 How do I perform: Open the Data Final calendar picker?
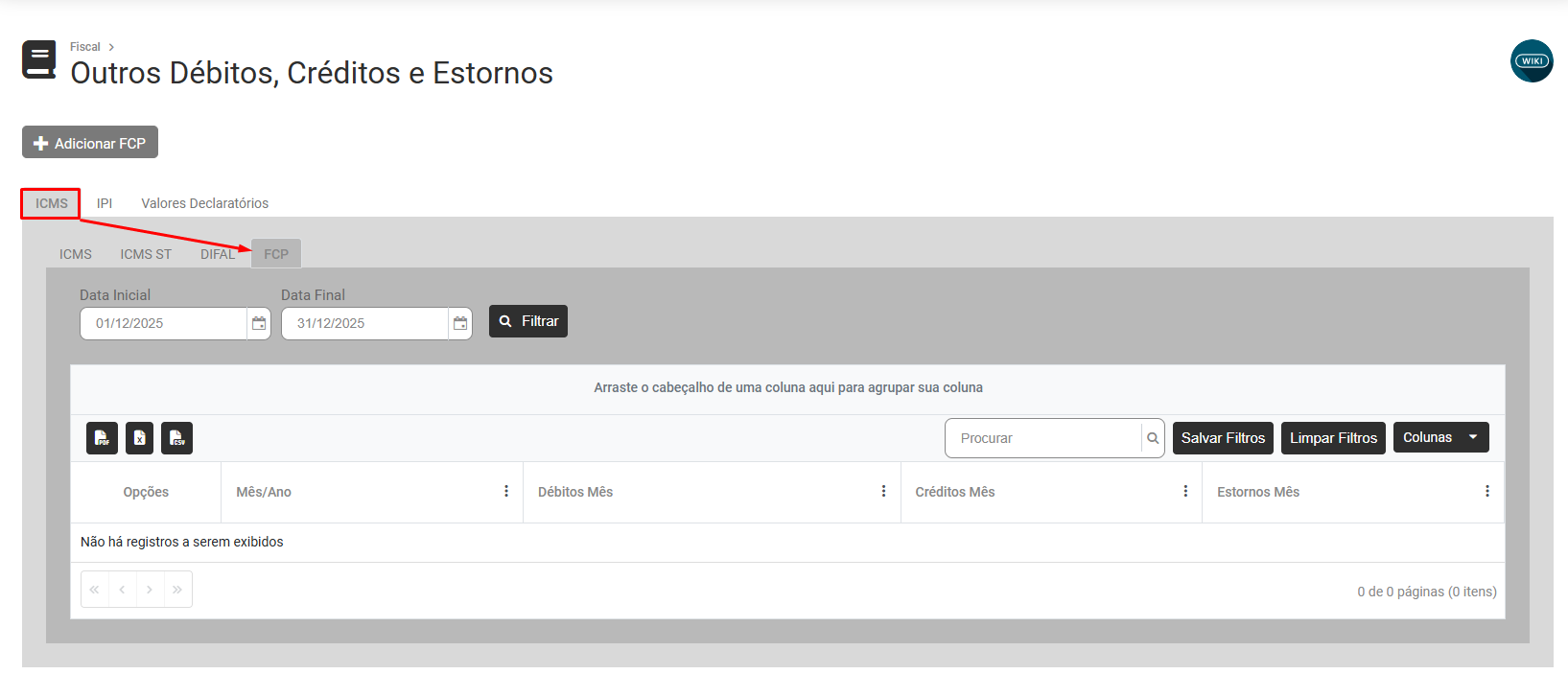460,323
